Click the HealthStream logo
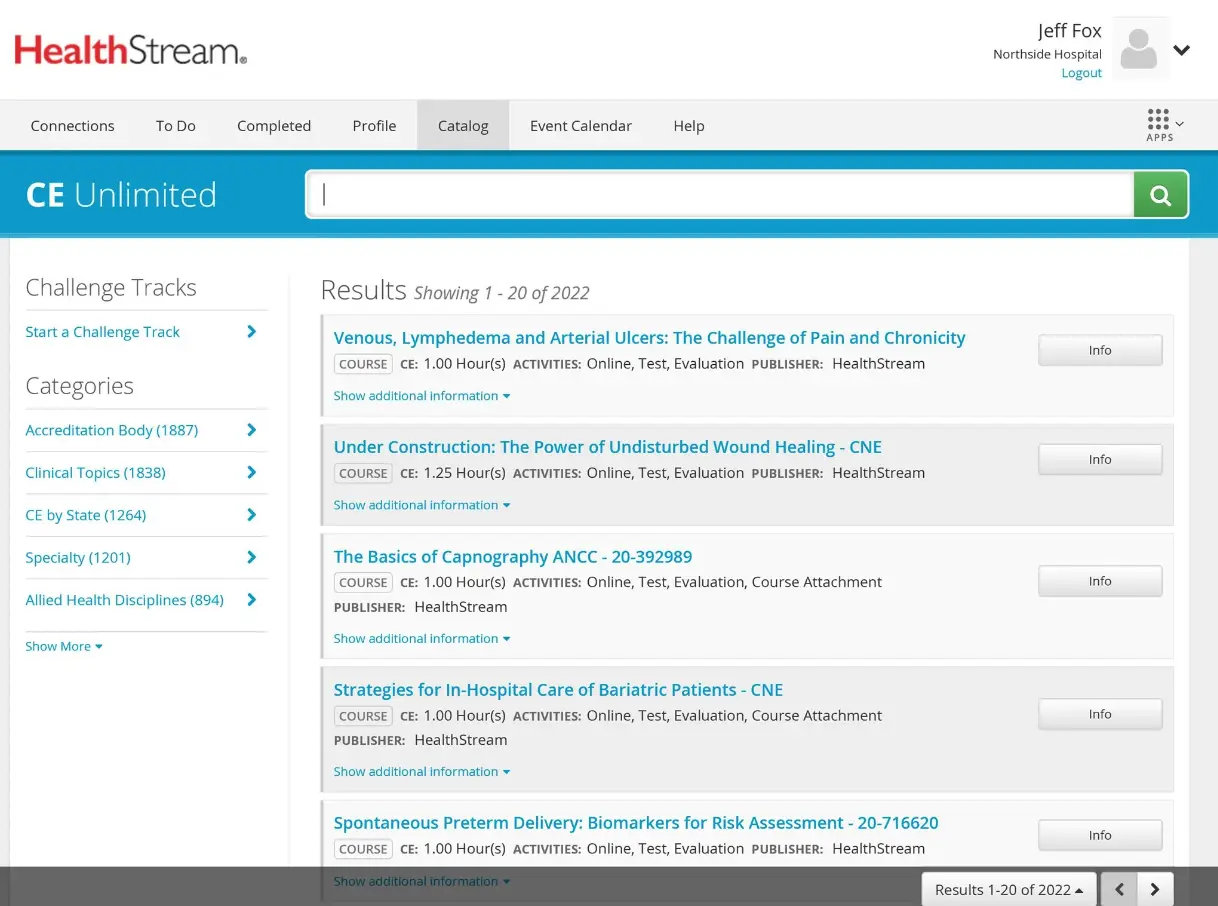Viewport: 1218px width, 906px height. tap(130, 50)
